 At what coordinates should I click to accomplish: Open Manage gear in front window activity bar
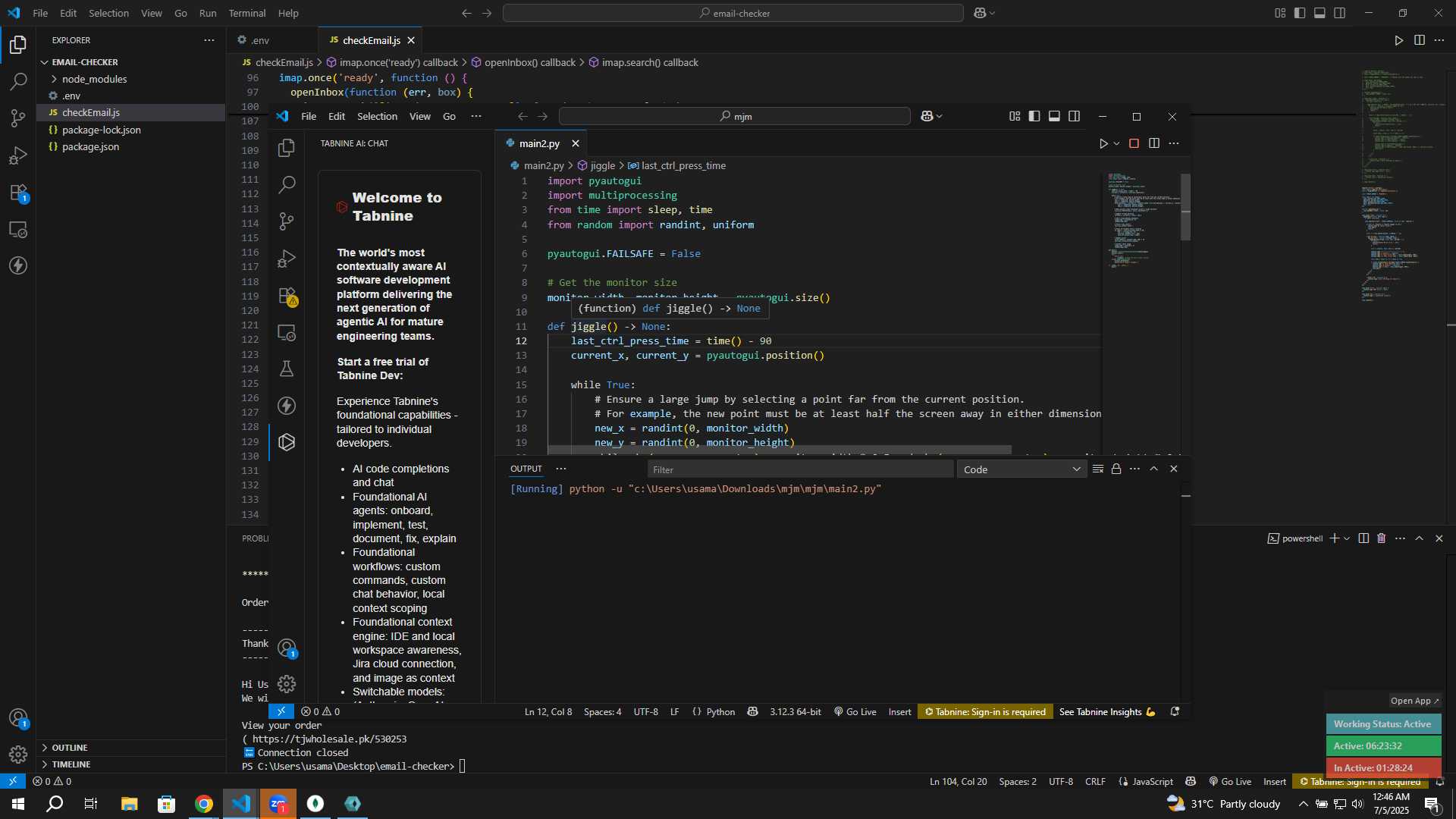click(x=287, y=684)
